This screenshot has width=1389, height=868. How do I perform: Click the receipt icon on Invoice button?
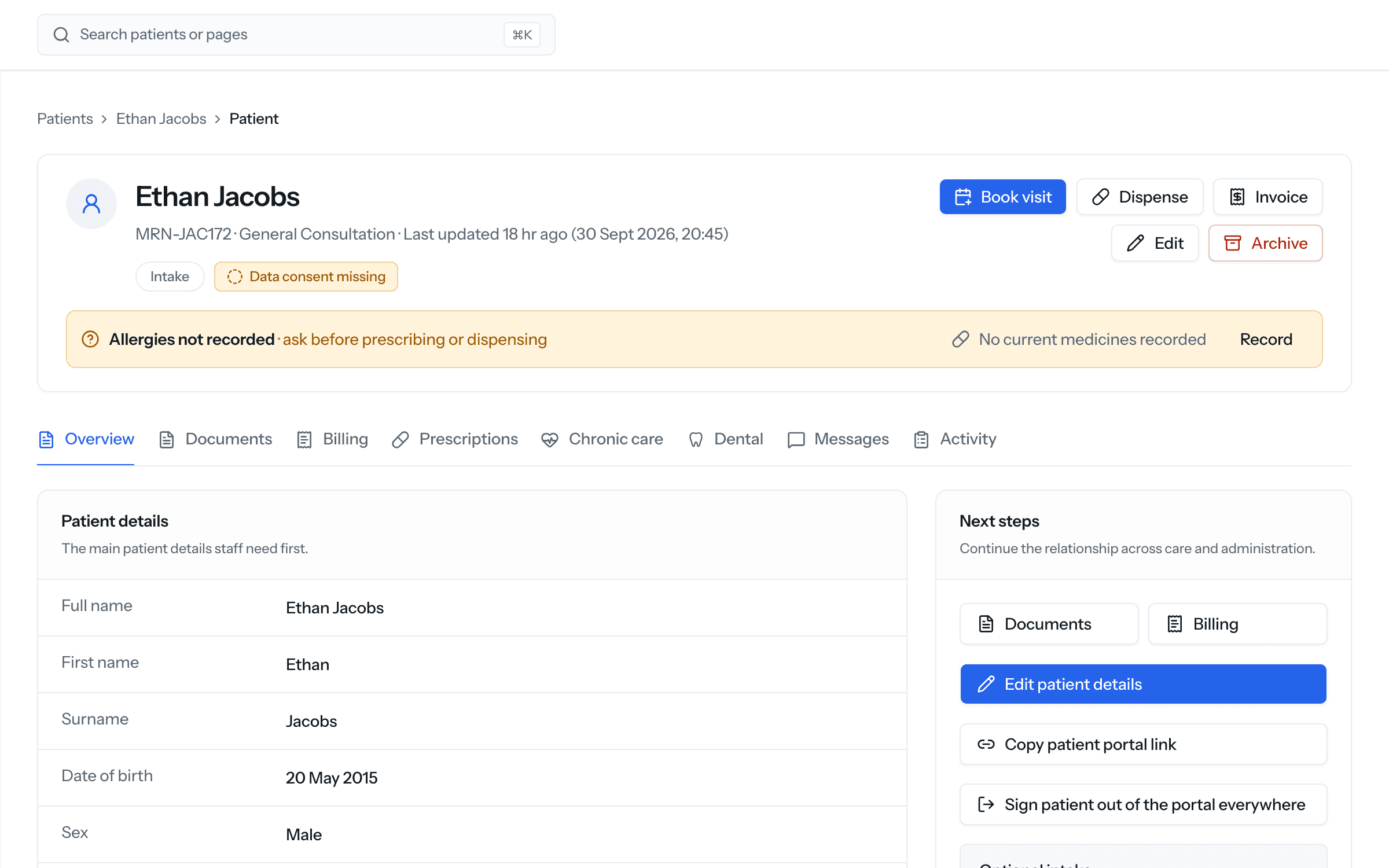click(x=1237, y=197)
